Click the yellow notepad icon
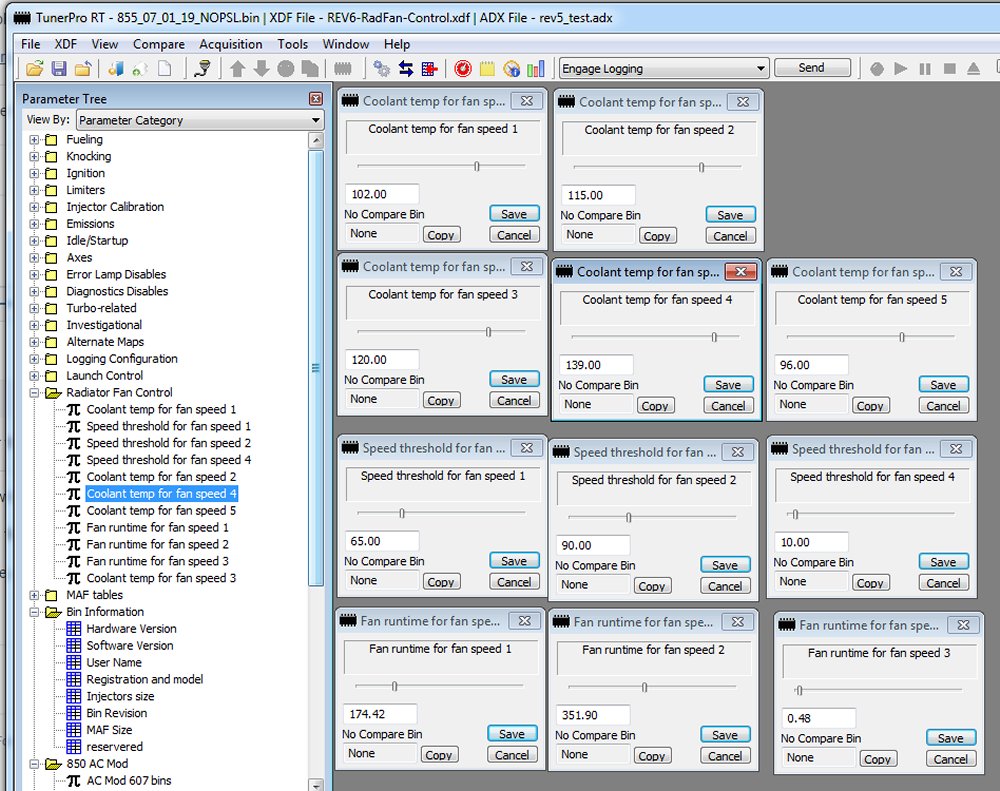 point(487,68)
